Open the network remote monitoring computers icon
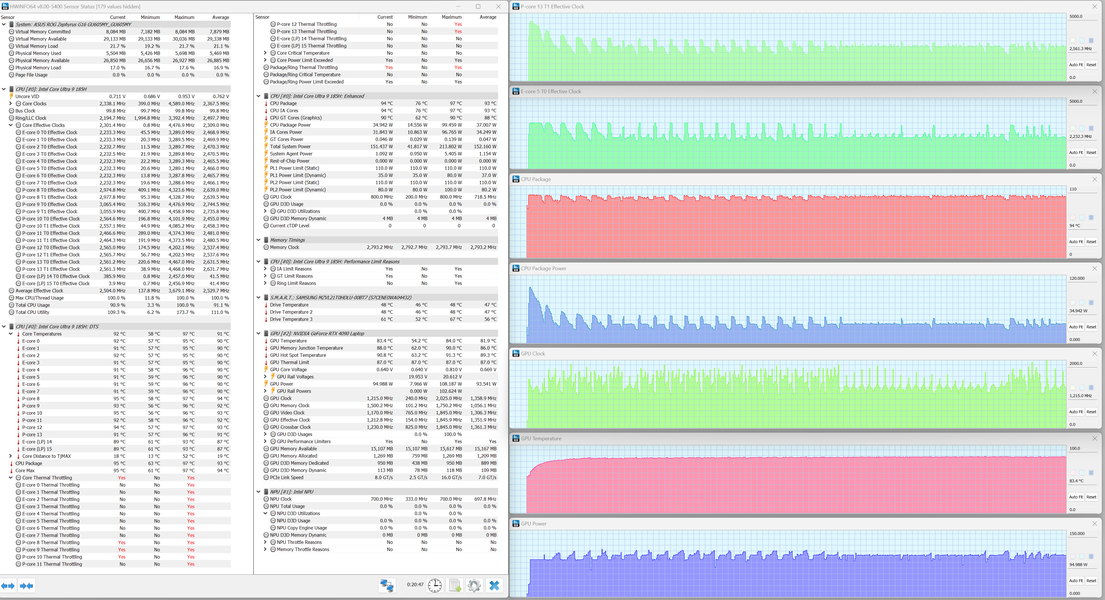 coord(387,585)
